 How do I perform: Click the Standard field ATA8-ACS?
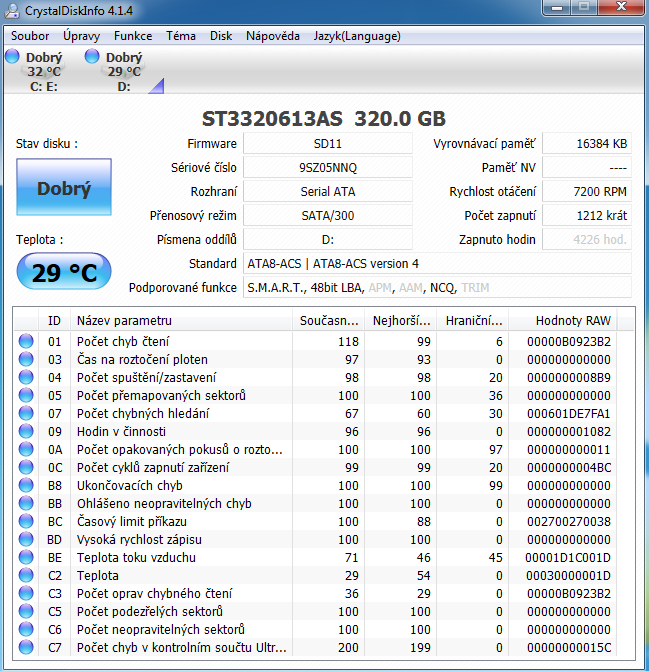tap(437, 263)
